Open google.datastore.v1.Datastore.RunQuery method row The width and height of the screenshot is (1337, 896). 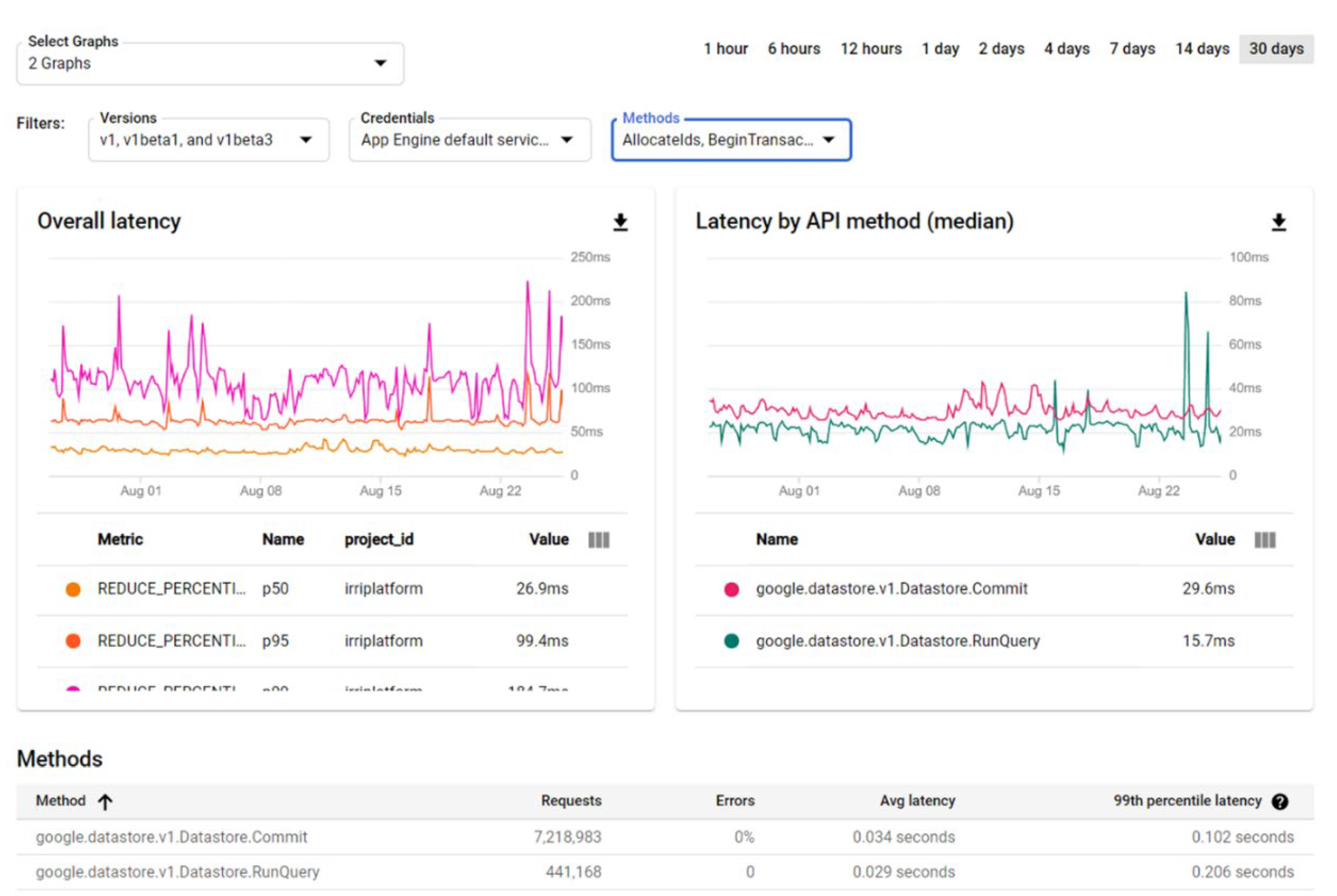(x=178, y=872)
